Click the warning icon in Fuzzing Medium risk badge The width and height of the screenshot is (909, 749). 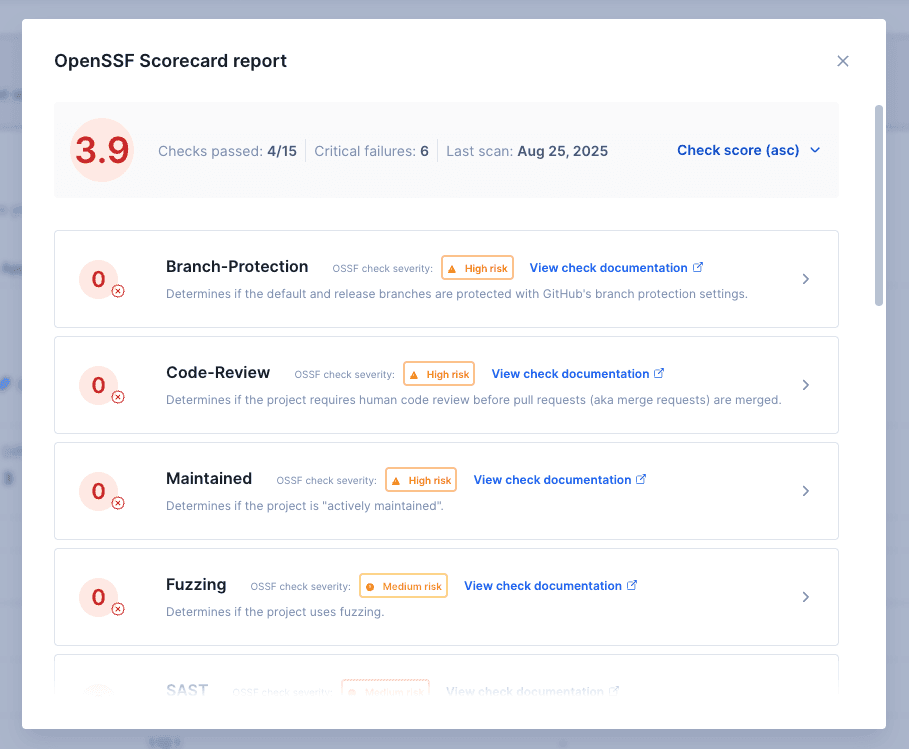[x=371, y=585]
